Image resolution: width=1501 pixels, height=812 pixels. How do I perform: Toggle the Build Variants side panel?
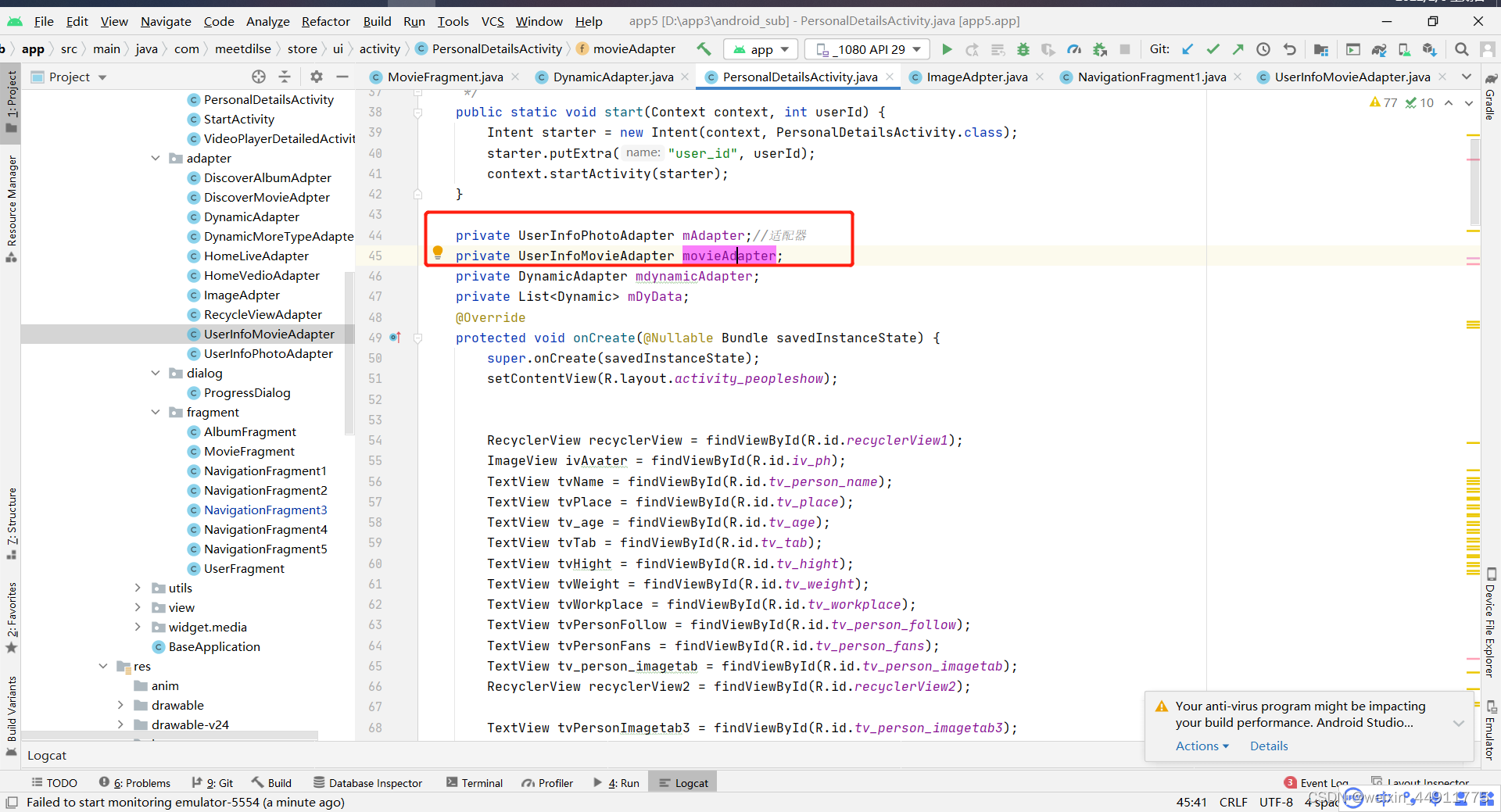[11, 715]
